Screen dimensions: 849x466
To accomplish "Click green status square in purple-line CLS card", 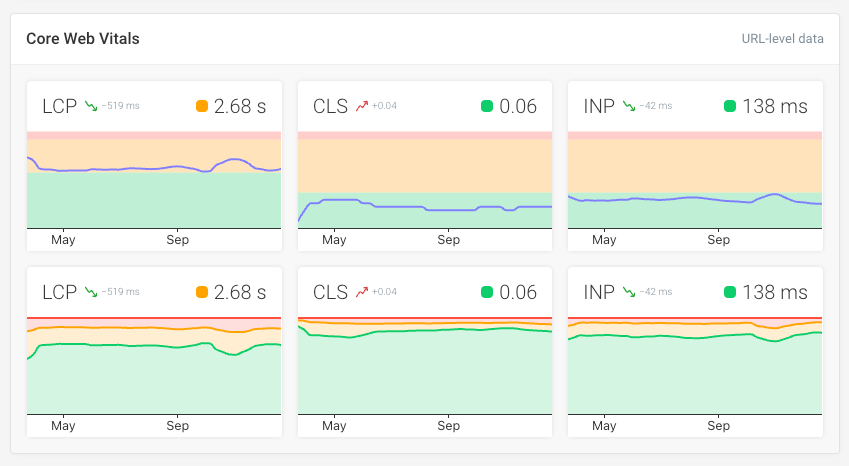I will coord(487,106).
